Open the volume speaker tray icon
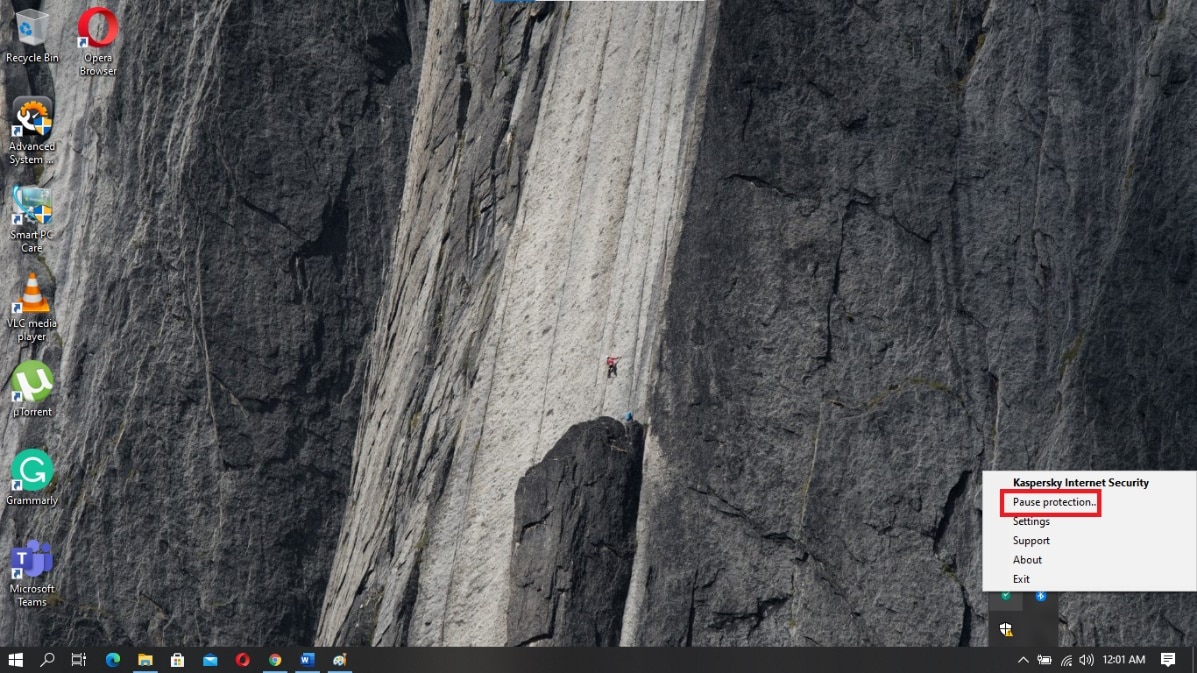1197x673 pixels. point(1086,660)
